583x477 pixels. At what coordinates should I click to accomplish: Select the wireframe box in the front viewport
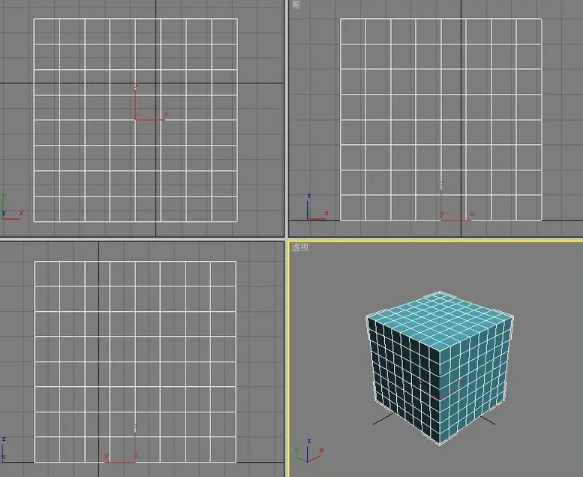(441, 119)
